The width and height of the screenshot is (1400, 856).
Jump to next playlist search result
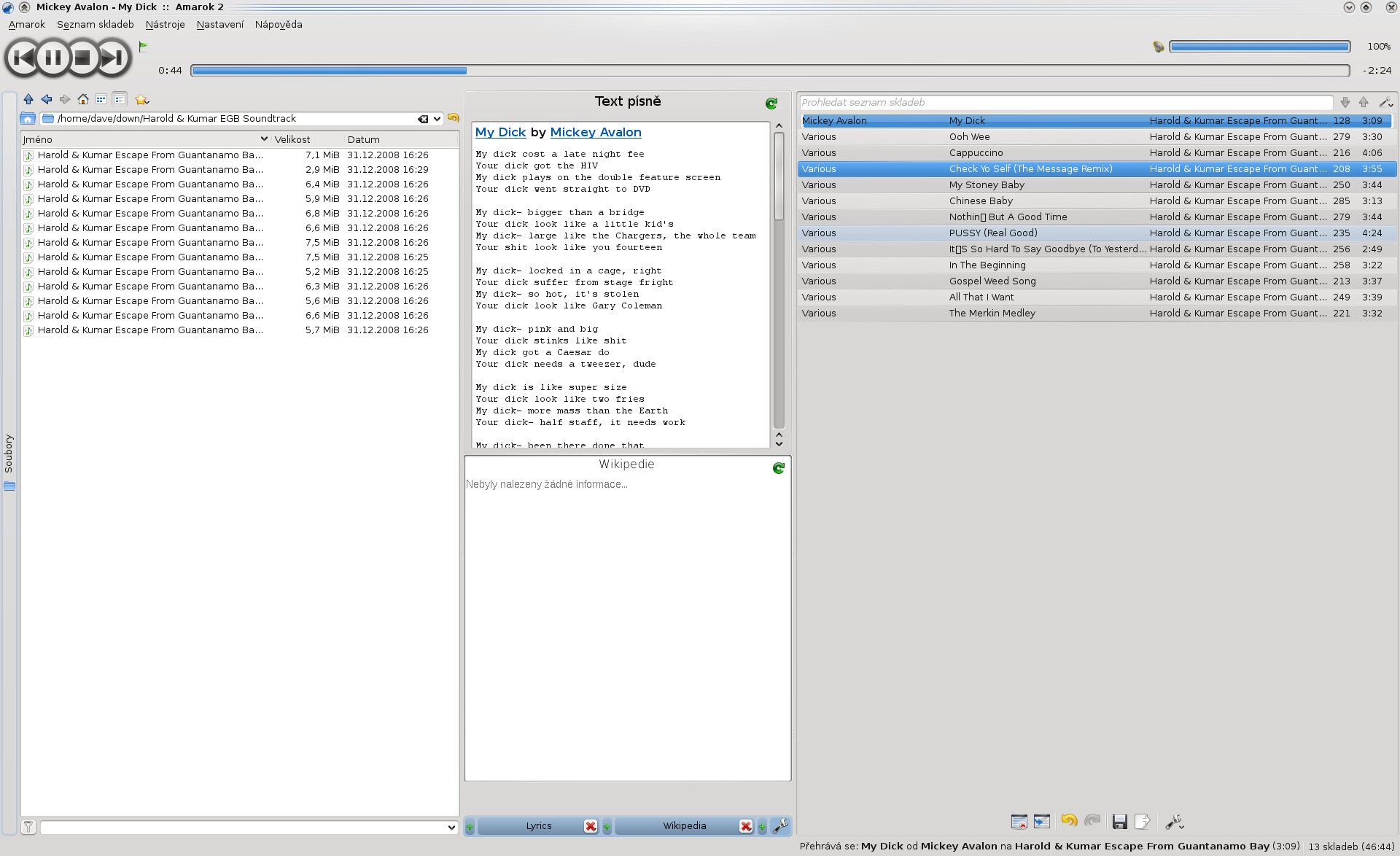tap(1345, 103)
